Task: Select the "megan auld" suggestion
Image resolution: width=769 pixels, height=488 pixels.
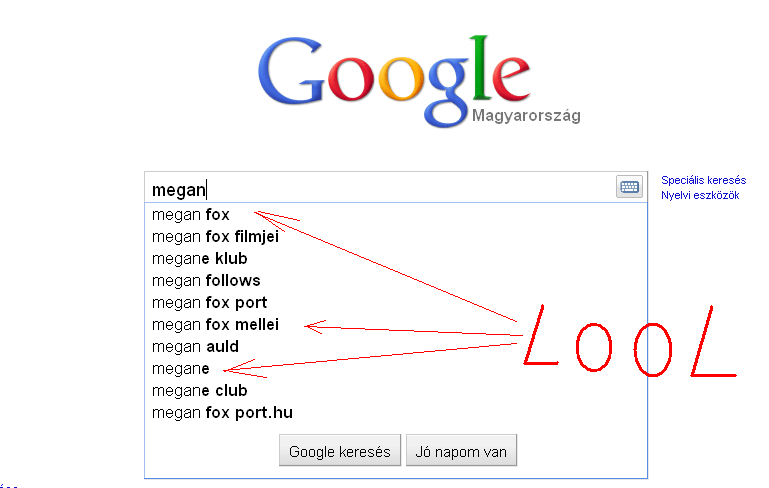Action: coord(195,347)
